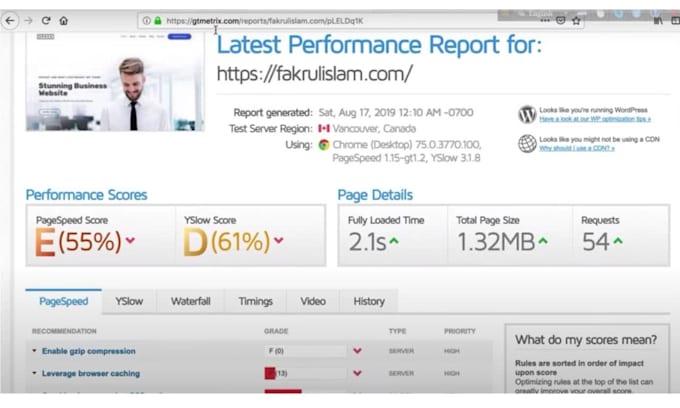Image resolution: width=680 pixels, height=408 pixels.
Task: Click the F (0) gzip grade bar
Action: [305, 351]
